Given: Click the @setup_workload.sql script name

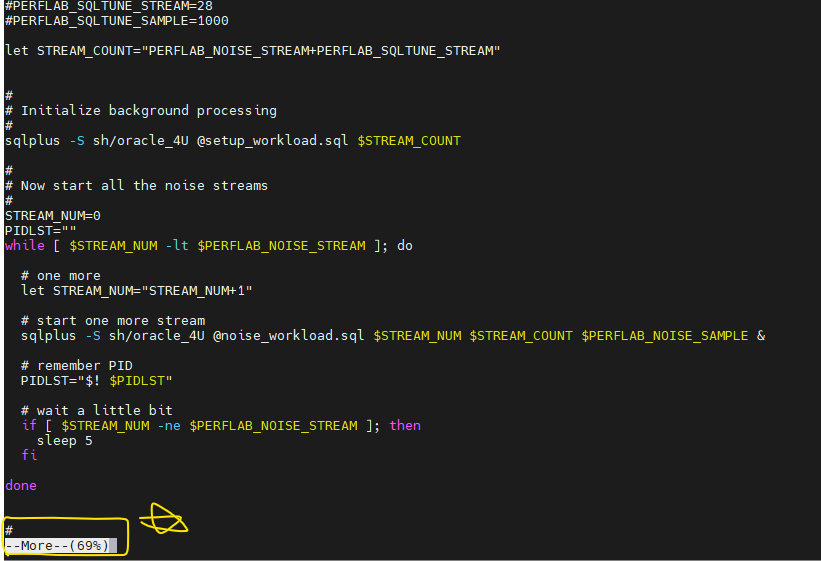Looking at the screenshot, I should point(272,141).
